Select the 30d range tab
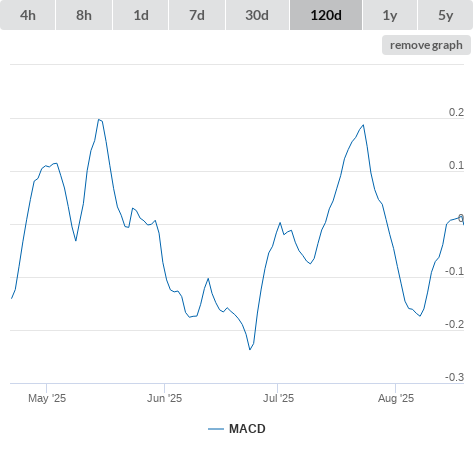Image resolution: width=474 pixels, height=455 pixels. pos(257,15)
